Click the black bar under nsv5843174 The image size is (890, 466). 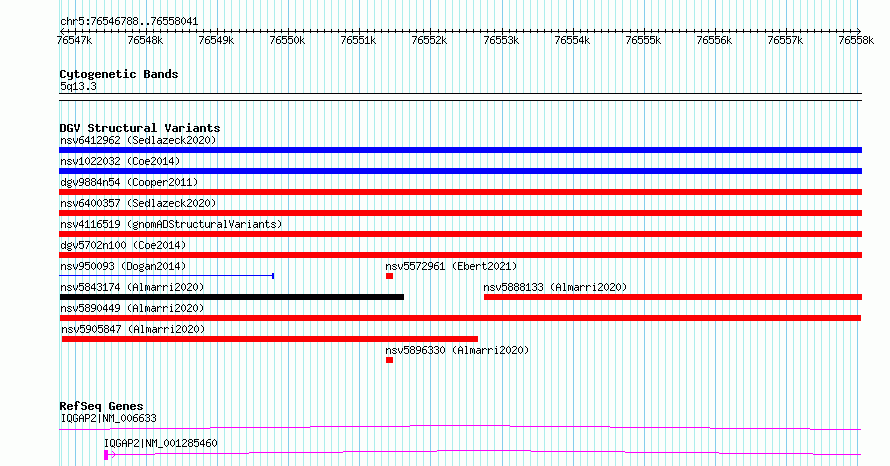click(x=232, y=297)
